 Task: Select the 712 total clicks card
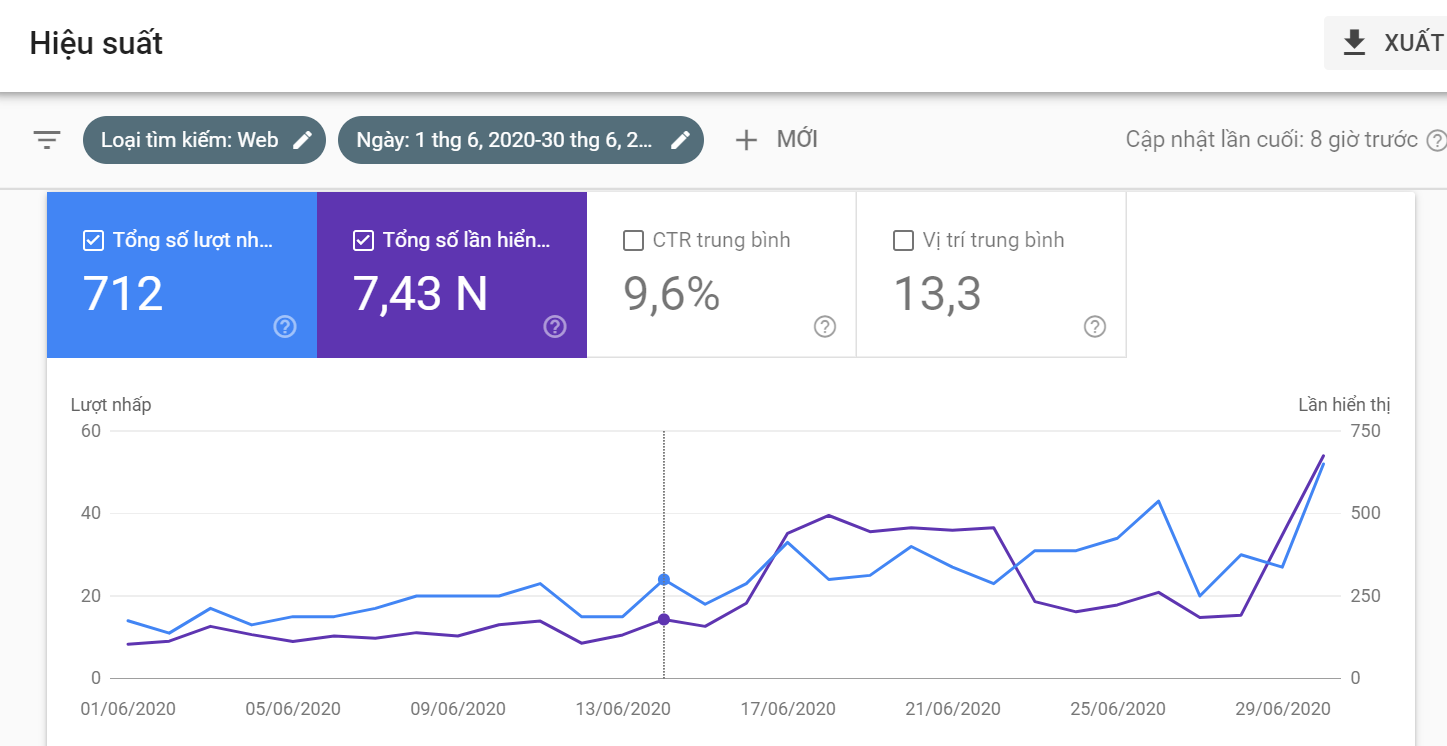[182, 275]
